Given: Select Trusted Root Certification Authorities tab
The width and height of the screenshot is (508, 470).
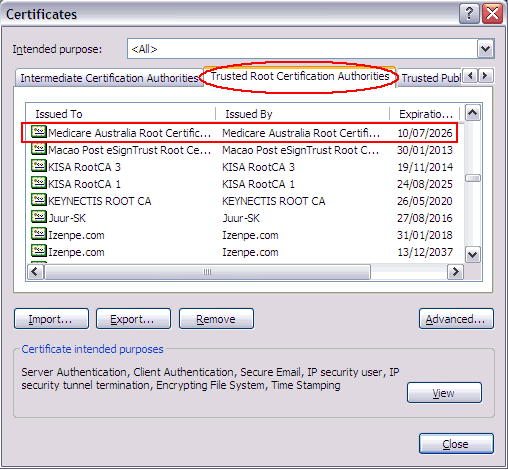Looking at the screenshot, I should tap(300, 76).
